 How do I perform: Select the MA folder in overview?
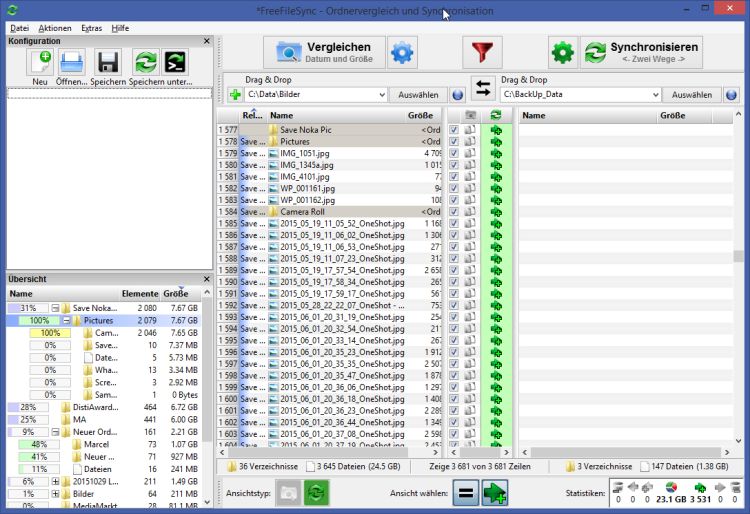pyautogui.click(x=104, y=419)
